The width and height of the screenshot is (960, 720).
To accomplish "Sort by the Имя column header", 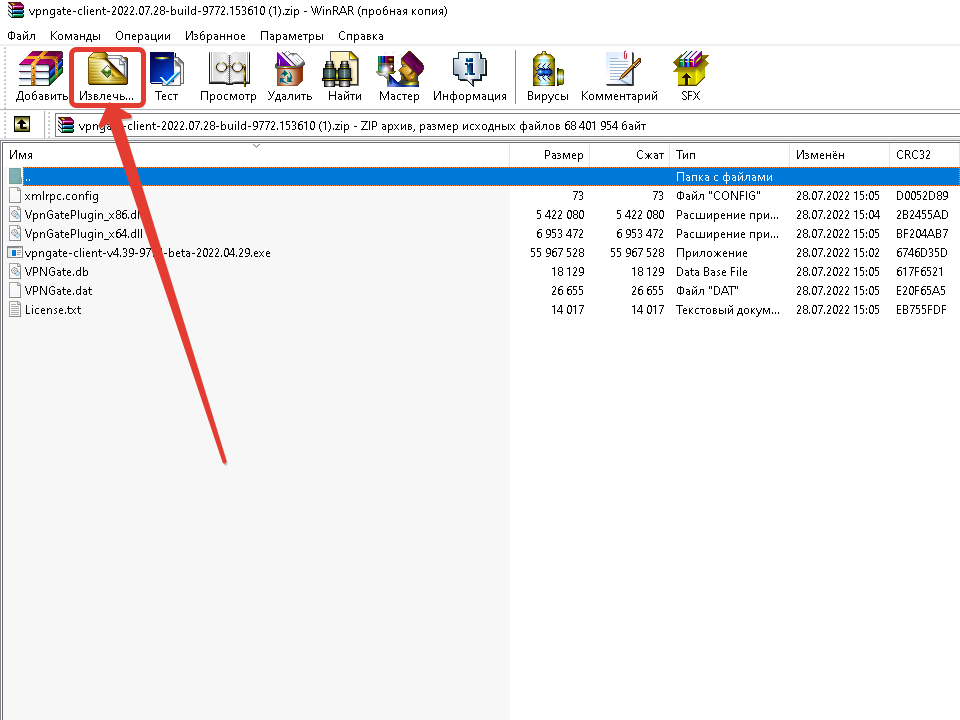I will click(x=256, y=154).
